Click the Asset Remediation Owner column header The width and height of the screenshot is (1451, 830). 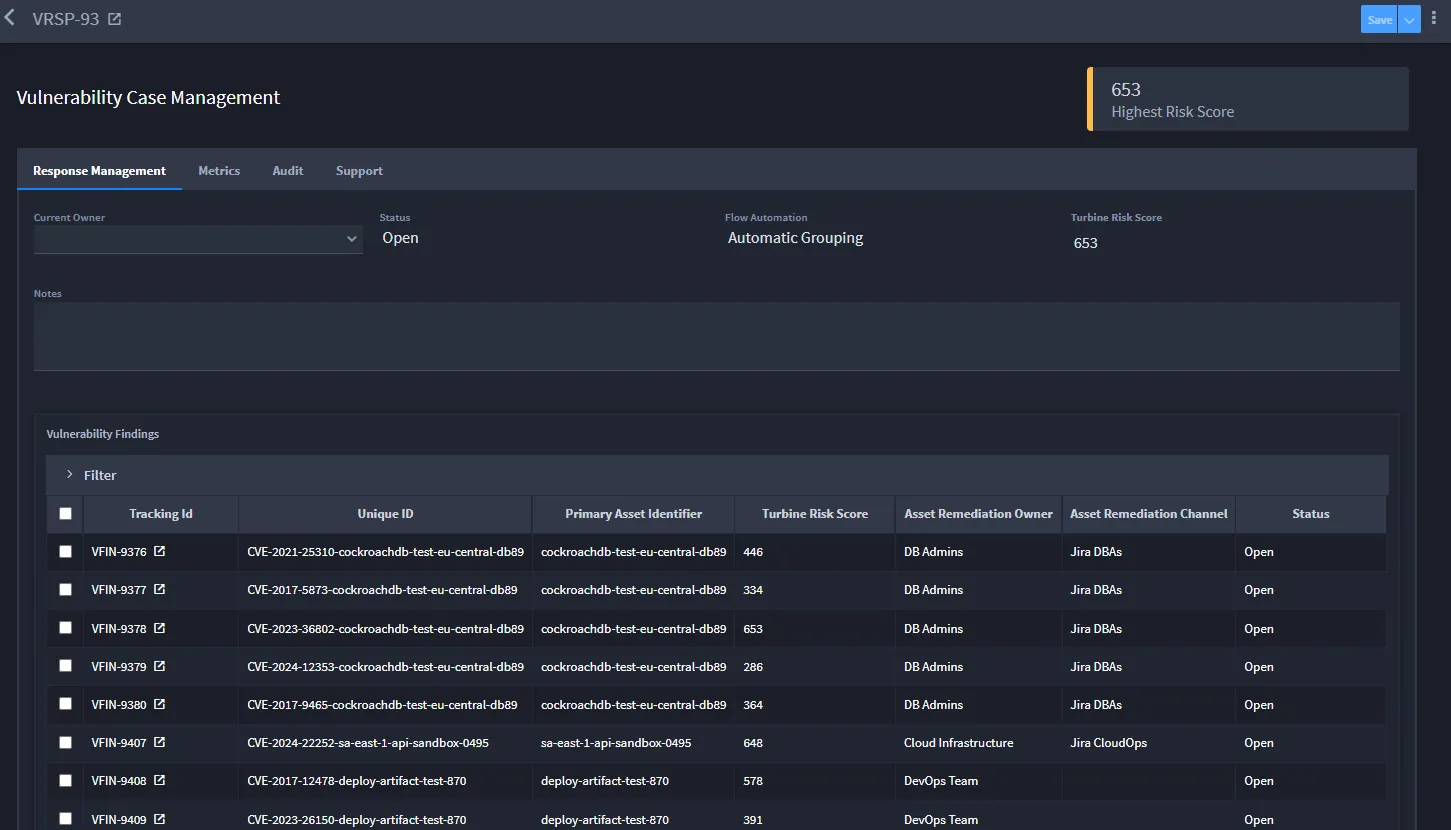[979, 514]
